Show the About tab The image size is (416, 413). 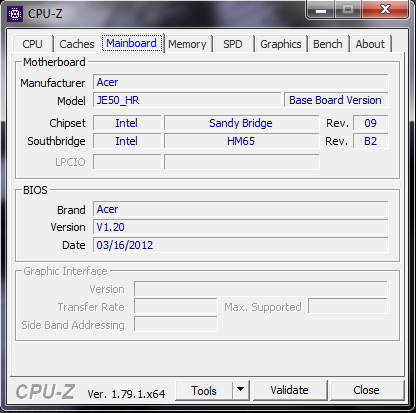[x=370, y=44]
